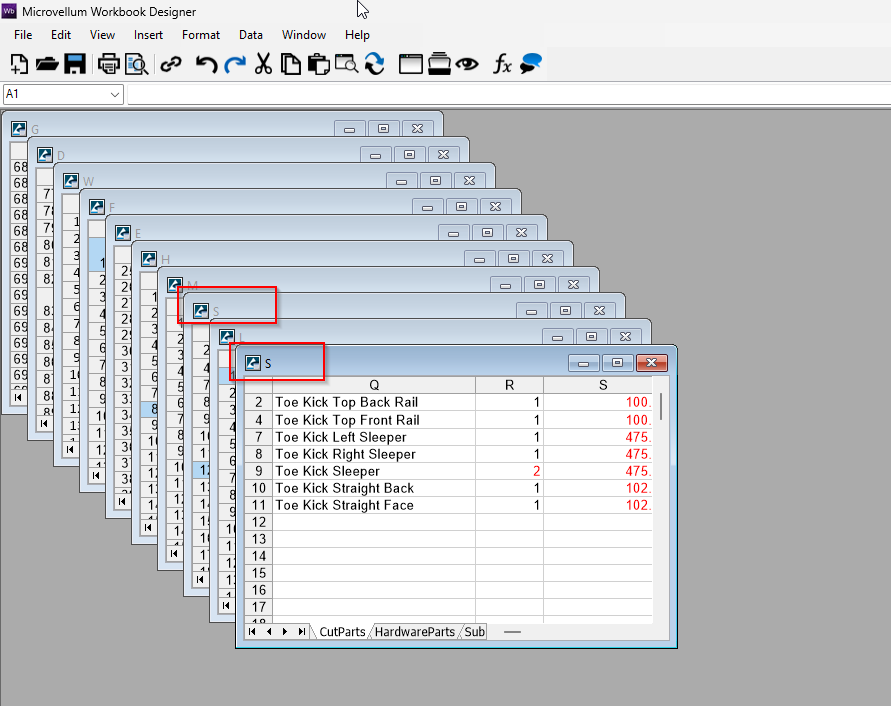The image size is (891, 706).
Task: Select column Q header
Action: (x=374, y=385)
